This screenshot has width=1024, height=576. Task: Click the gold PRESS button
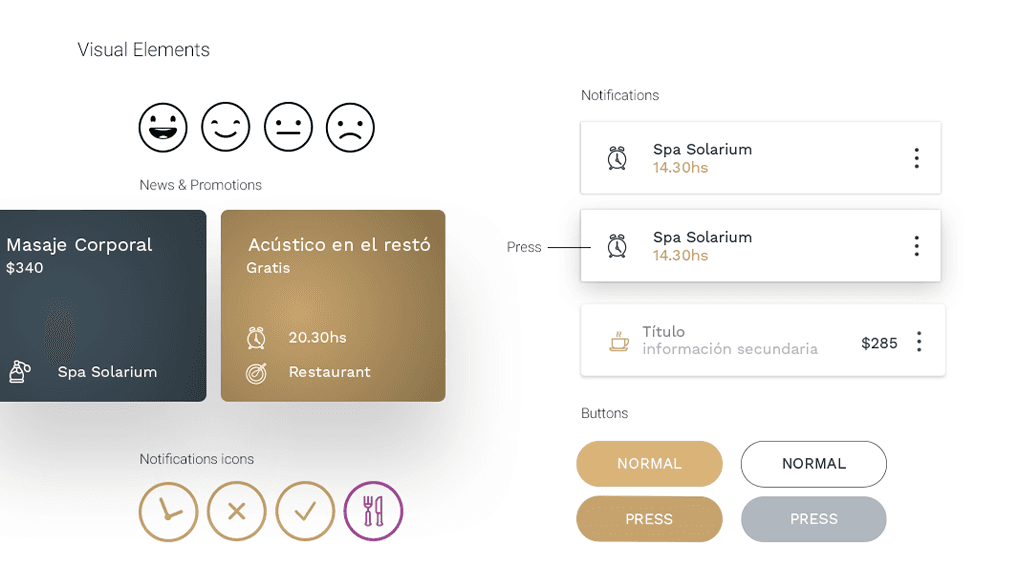pyautogui.click(x=649, y=519)
